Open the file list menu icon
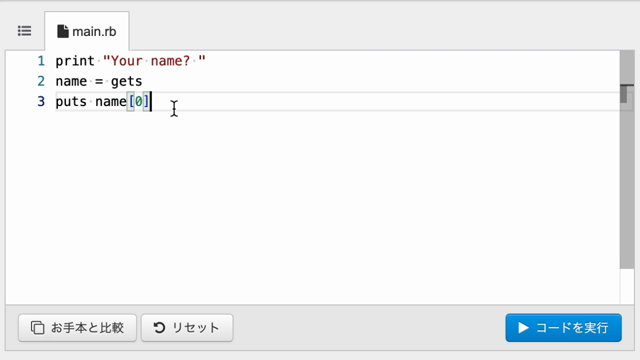This screenshot has width=640, height=360. coord(24,31)
